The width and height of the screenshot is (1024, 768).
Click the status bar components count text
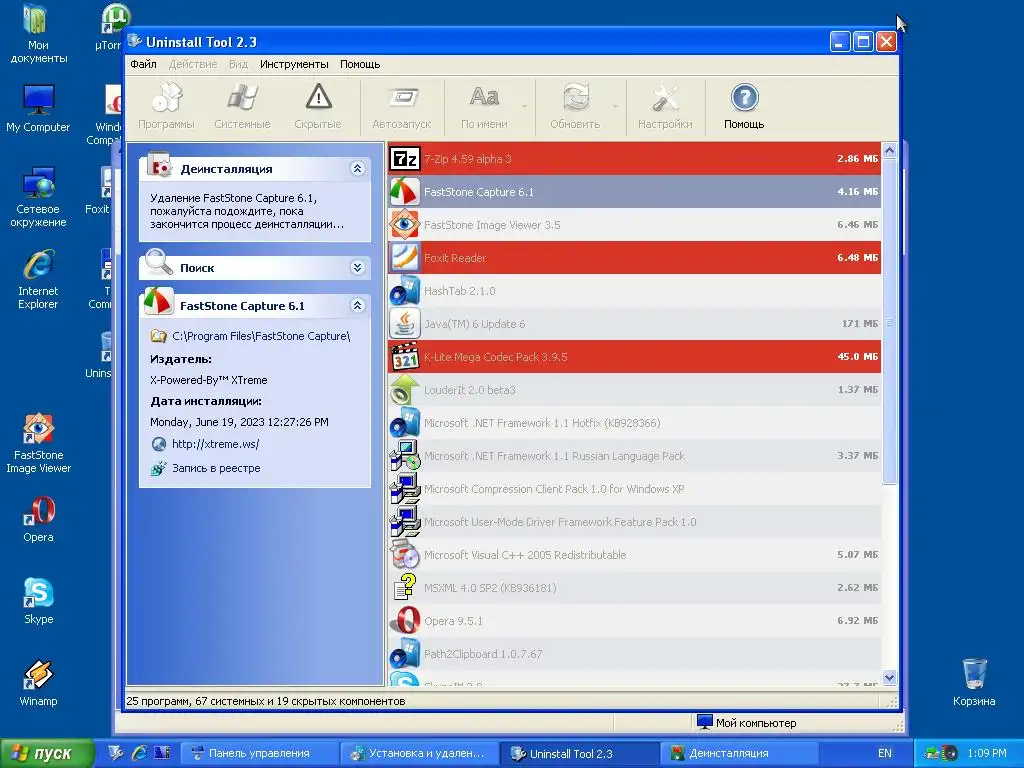pos(266,701)
